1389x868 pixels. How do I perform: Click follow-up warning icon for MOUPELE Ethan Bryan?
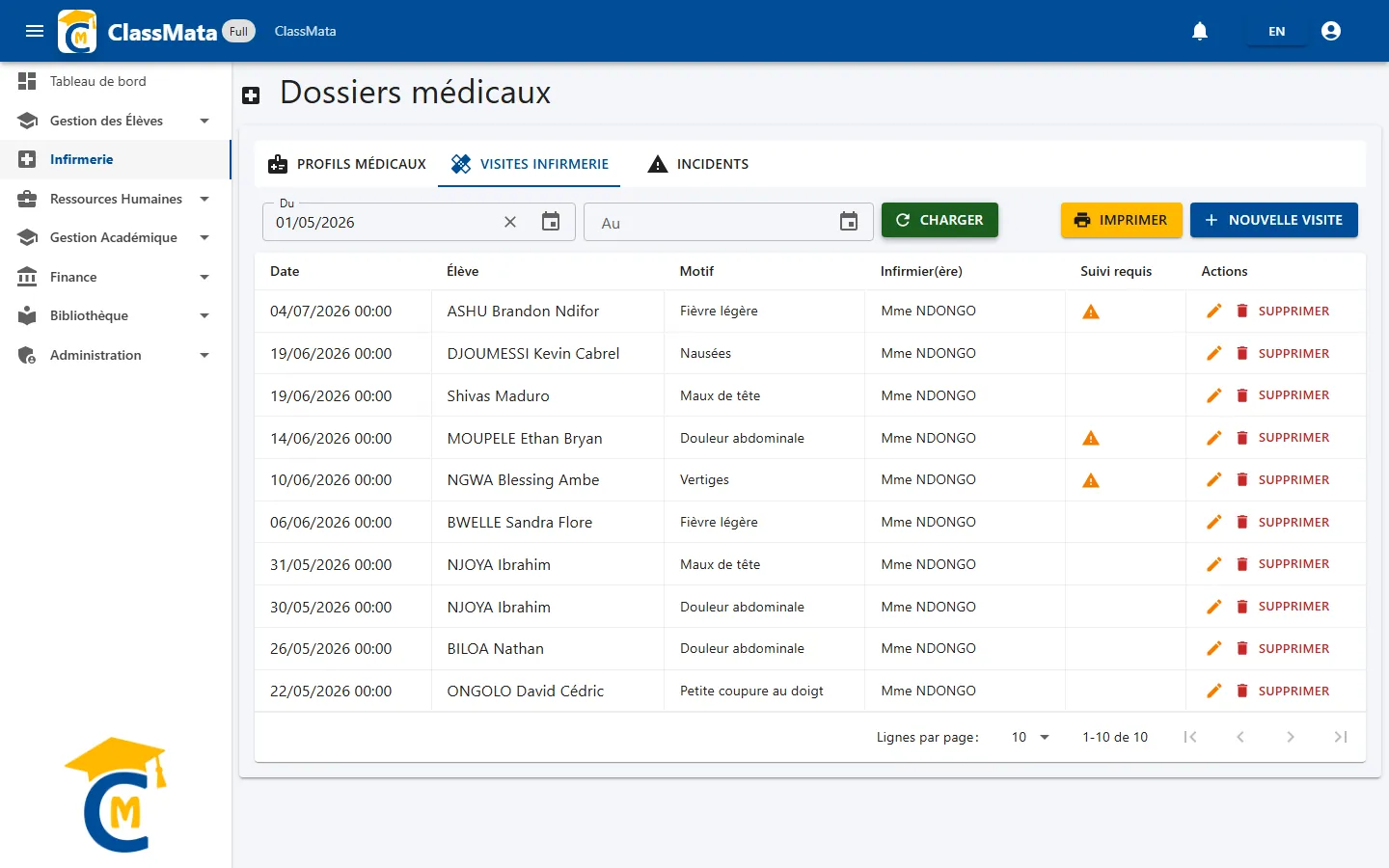pos(1091,438)
